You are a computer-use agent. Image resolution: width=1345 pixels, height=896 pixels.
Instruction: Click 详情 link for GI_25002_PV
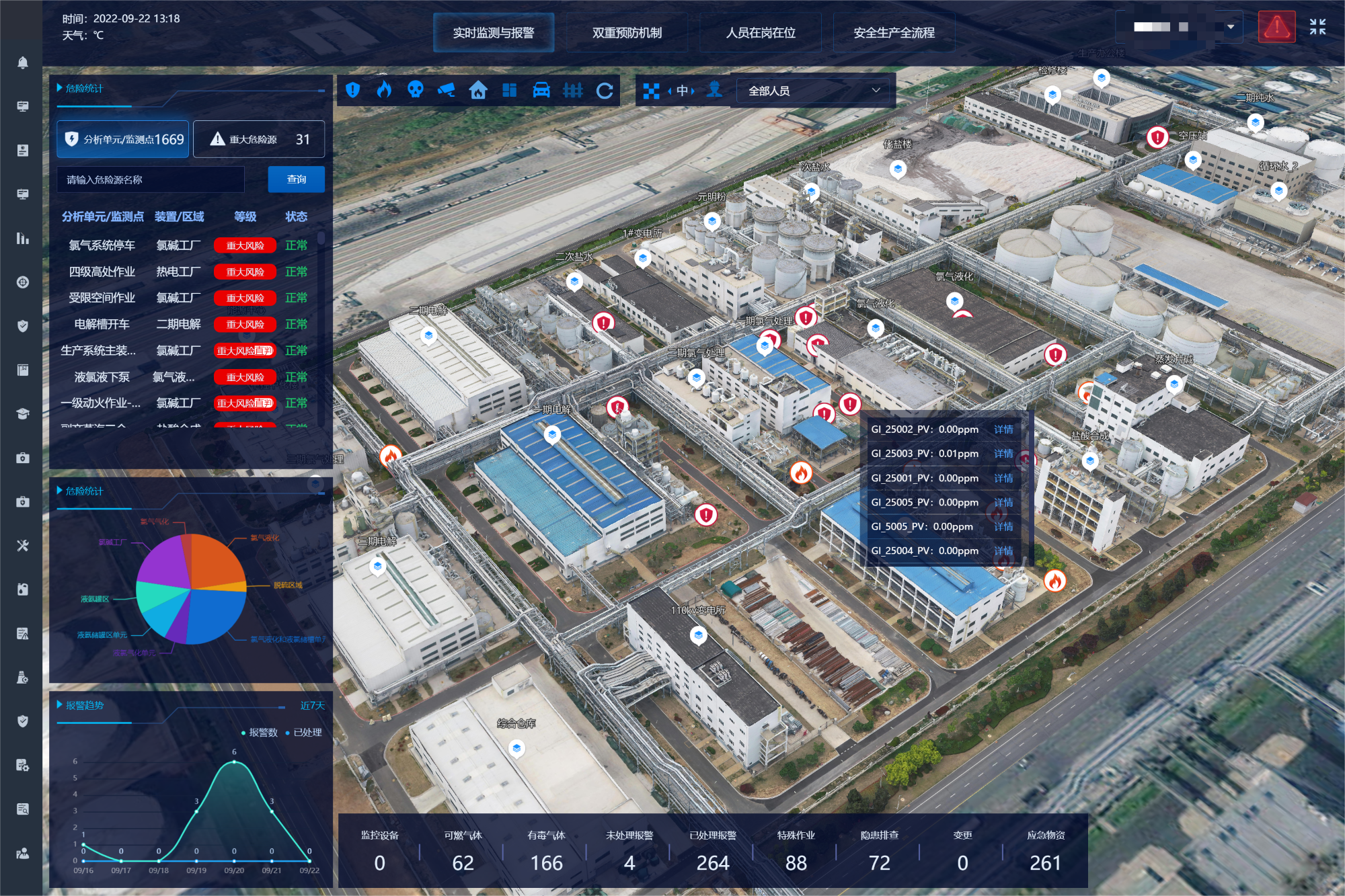tap(1003, 430)
